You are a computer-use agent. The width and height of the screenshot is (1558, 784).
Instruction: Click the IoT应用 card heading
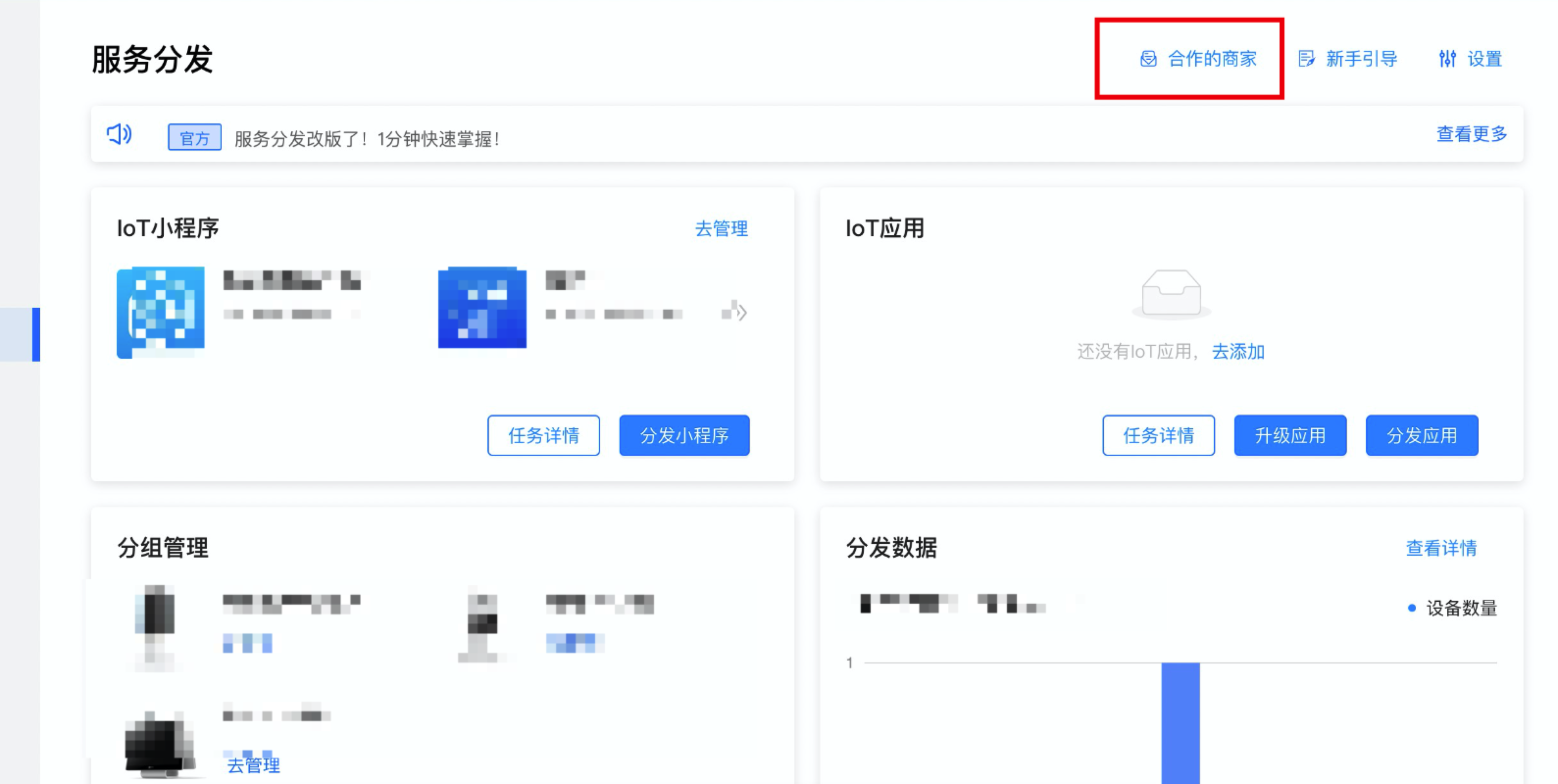pos(885,228)
